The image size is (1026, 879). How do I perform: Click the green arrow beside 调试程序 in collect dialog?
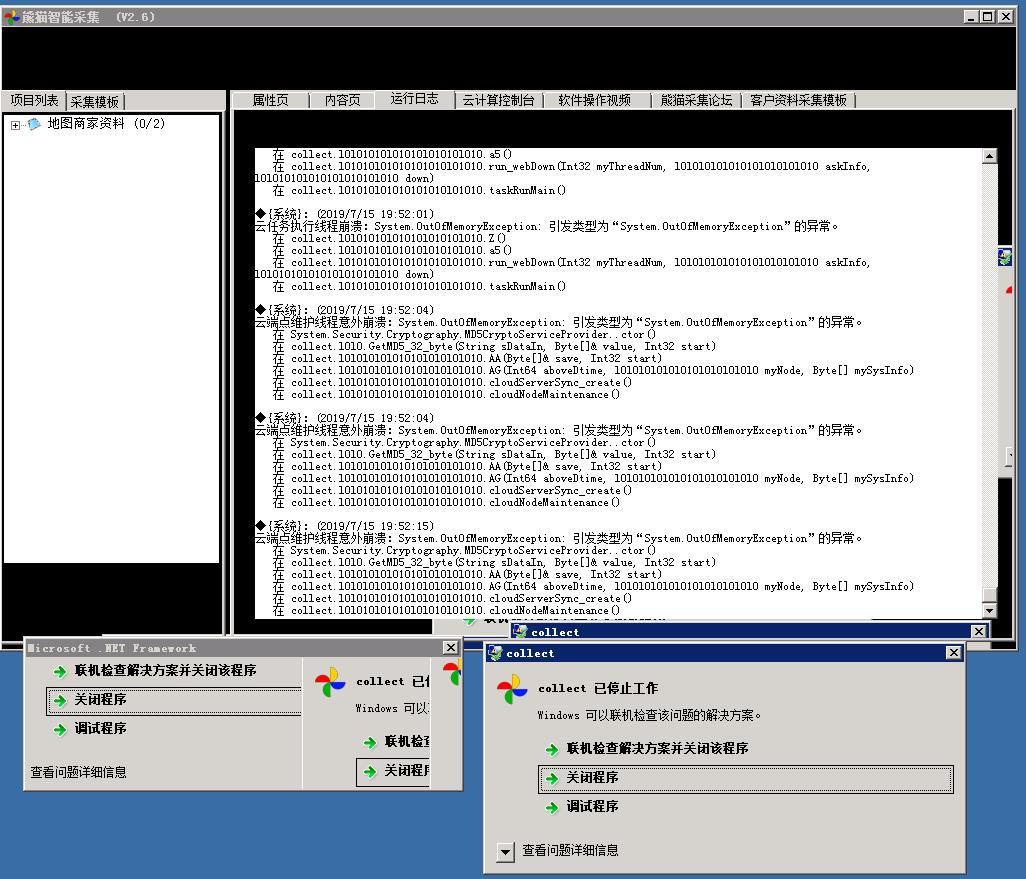(x=552, y=807)
